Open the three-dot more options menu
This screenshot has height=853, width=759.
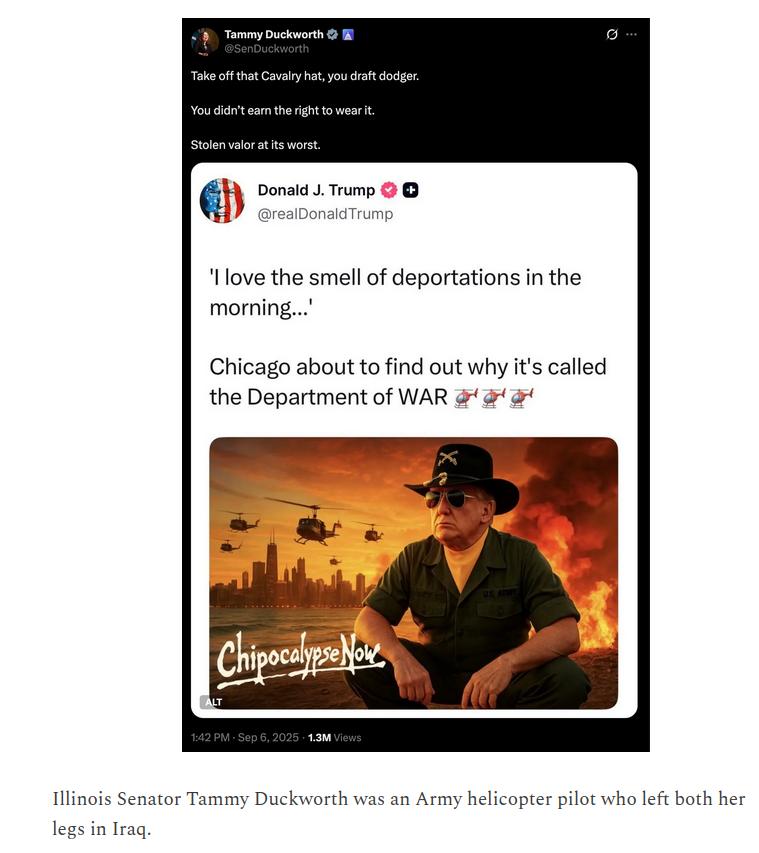(x=631, y=34)
